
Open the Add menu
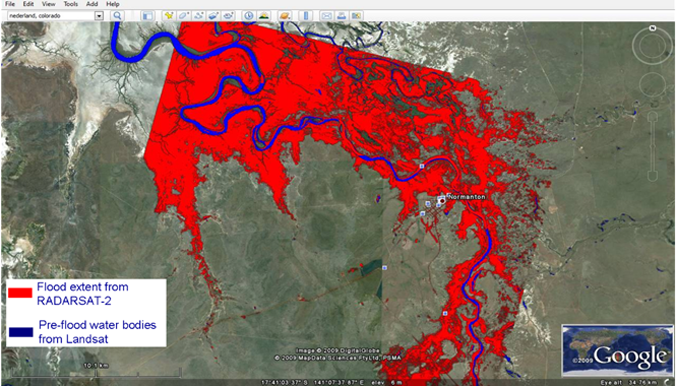click(x=92, y=4)
